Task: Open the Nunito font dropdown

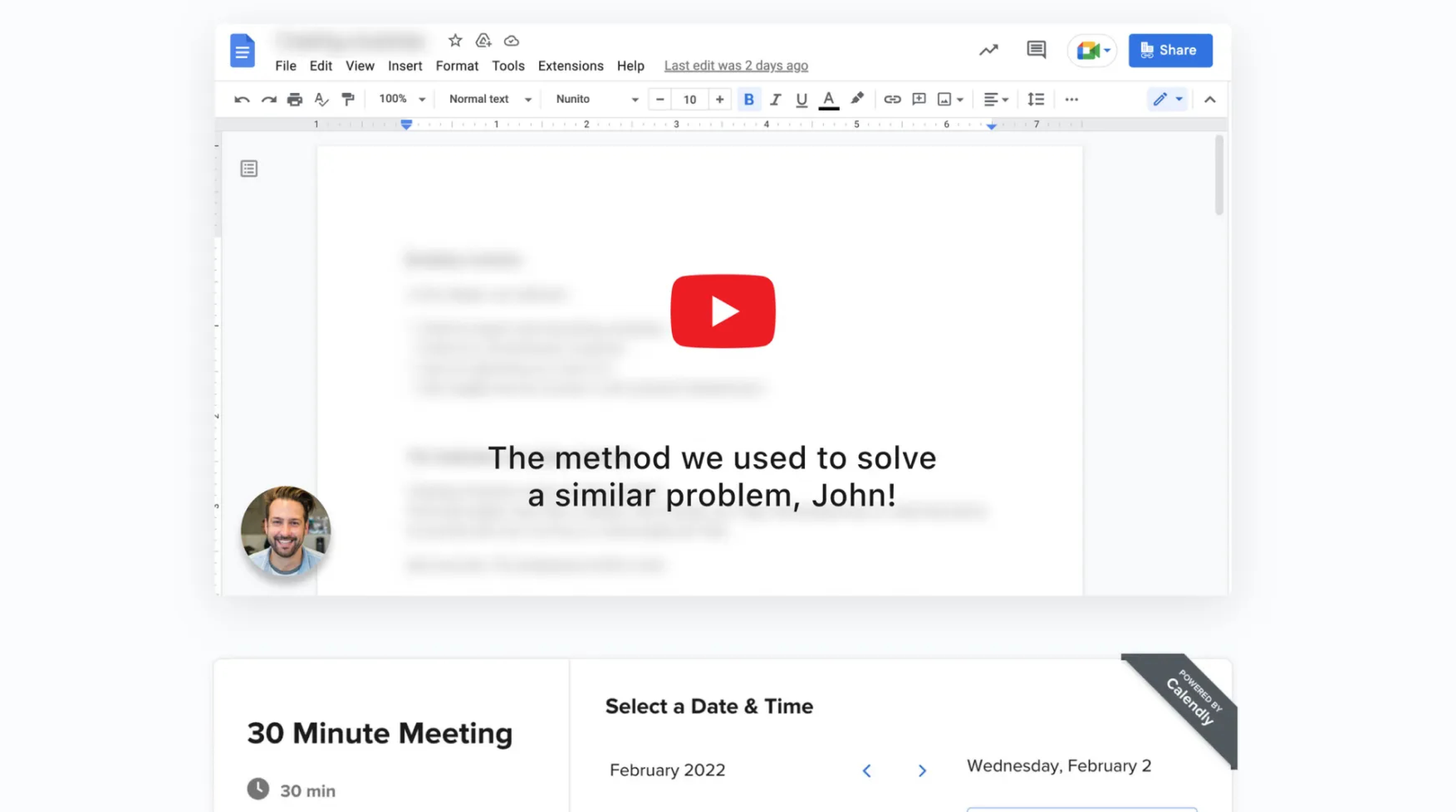Action: [596, 99]
